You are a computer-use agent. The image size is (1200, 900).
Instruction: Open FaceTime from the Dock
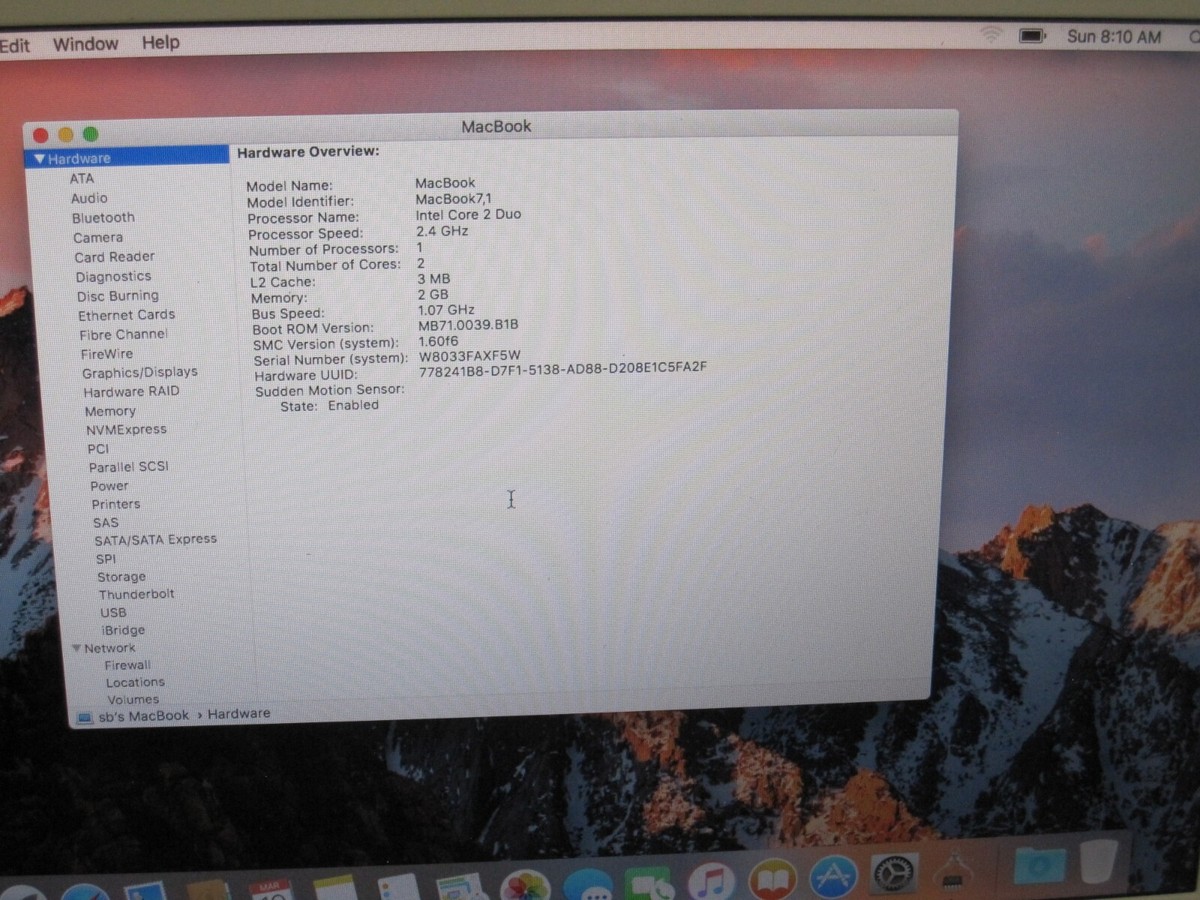(650, 875)
